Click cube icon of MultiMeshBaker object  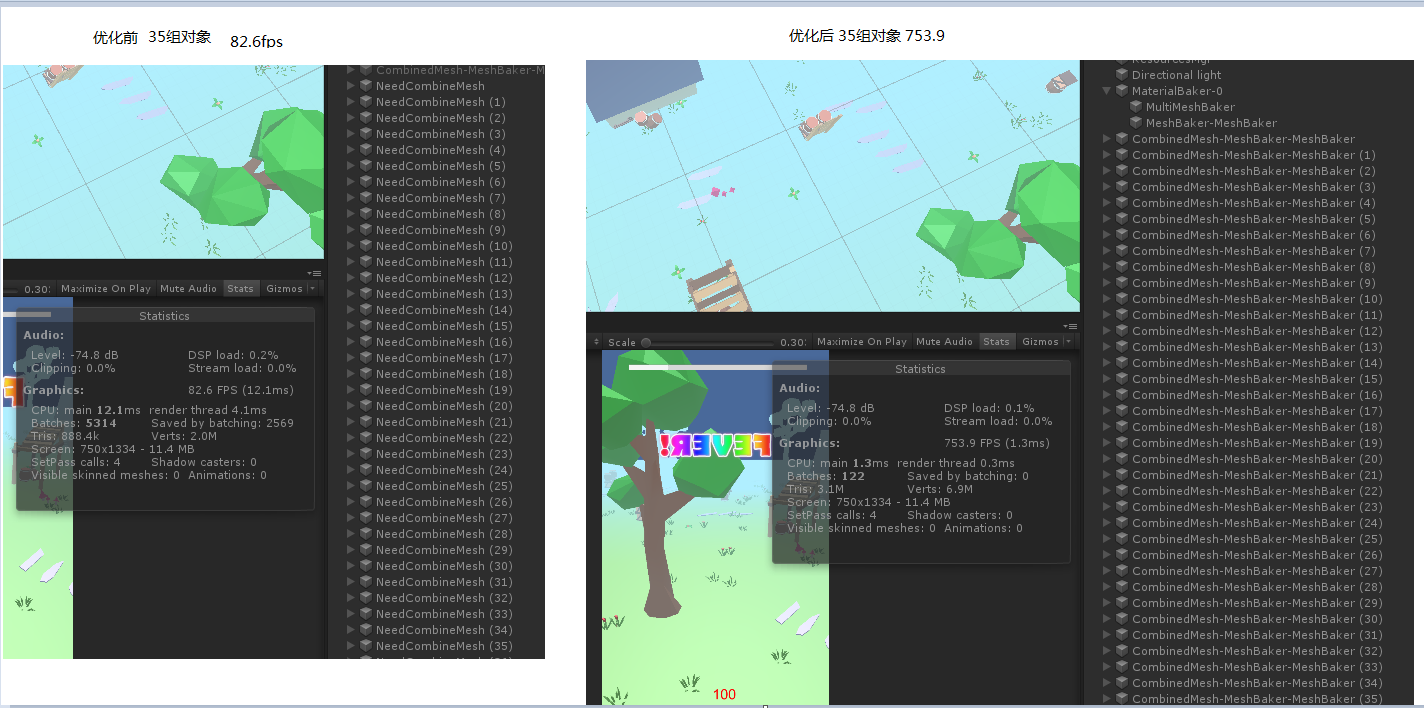(x=1136, y=107)
